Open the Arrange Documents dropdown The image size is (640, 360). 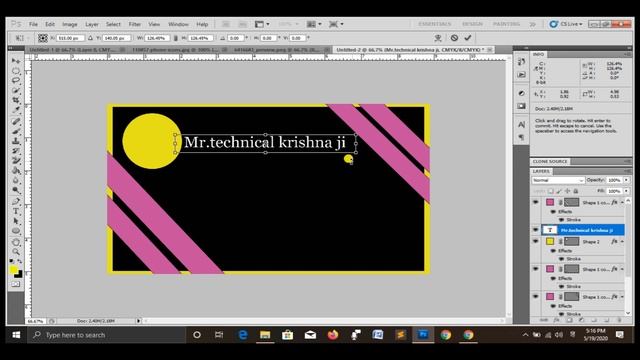pyautogui.click(x=314, y=24)
